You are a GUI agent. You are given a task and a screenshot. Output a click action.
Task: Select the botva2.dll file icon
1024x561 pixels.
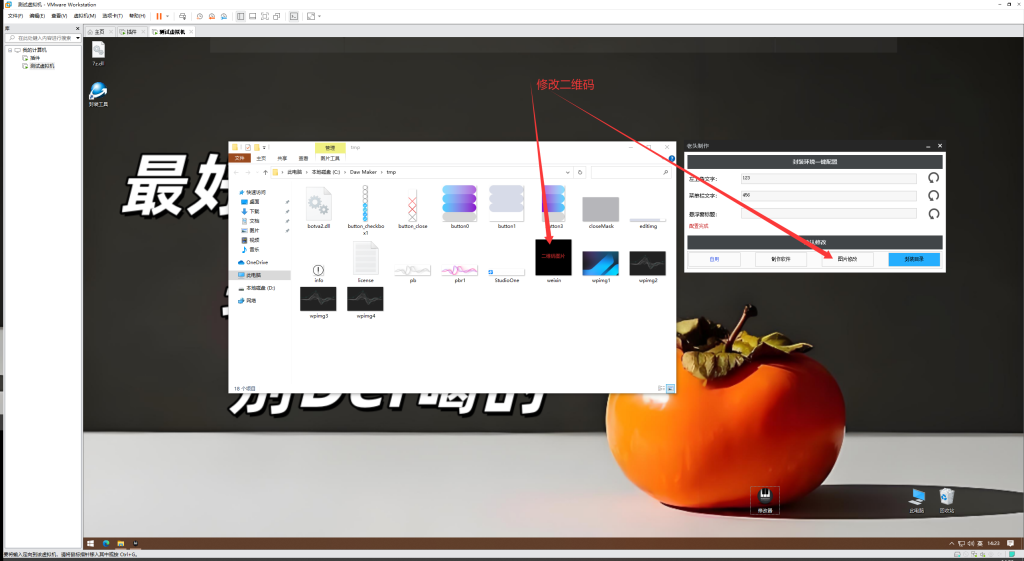pyautogui.click(x=318, y=207)
